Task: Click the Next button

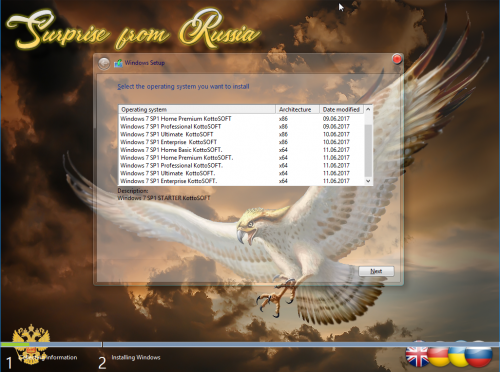Action: [x=376, y=271]
